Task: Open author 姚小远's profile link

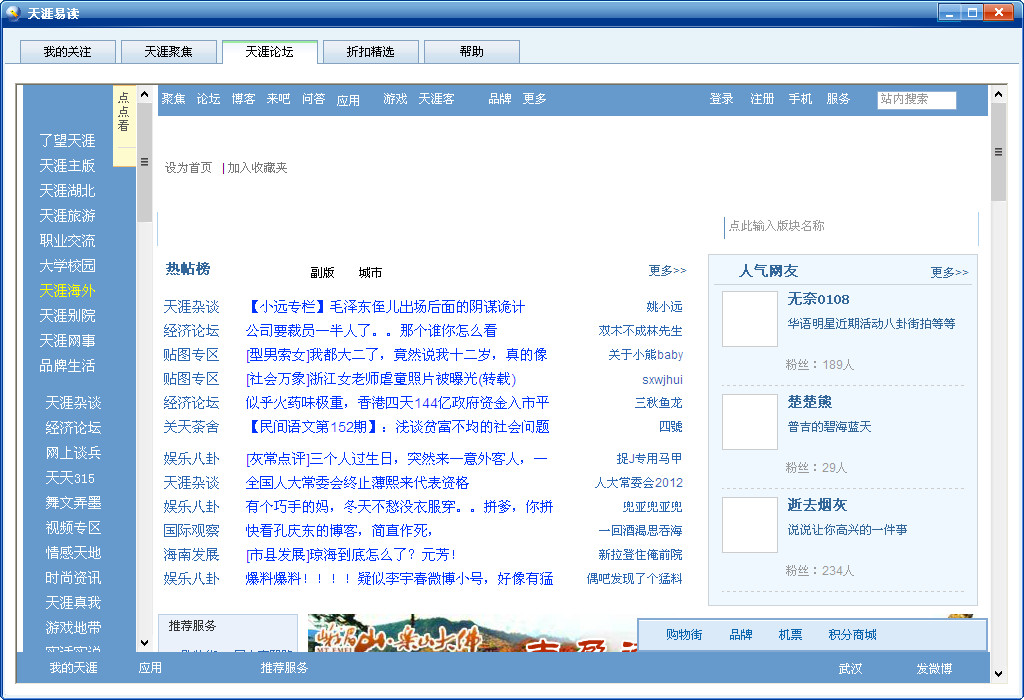Action: (664, 307)
